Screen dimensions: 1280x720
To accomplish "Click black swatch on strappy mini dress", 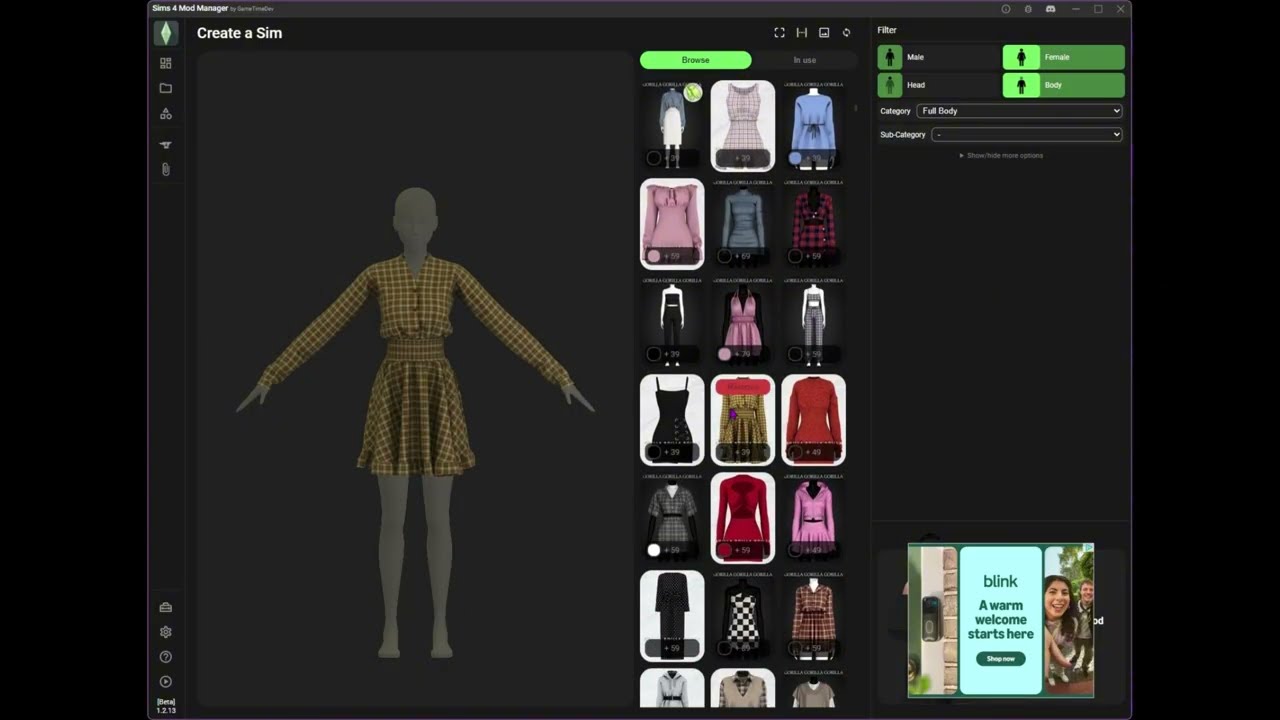I will (x=654, y=452).
